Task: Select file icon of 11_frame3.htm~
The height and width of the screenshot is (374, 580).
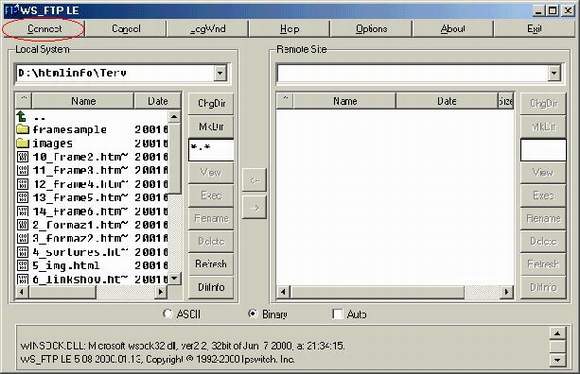Action: coord(23,170)
